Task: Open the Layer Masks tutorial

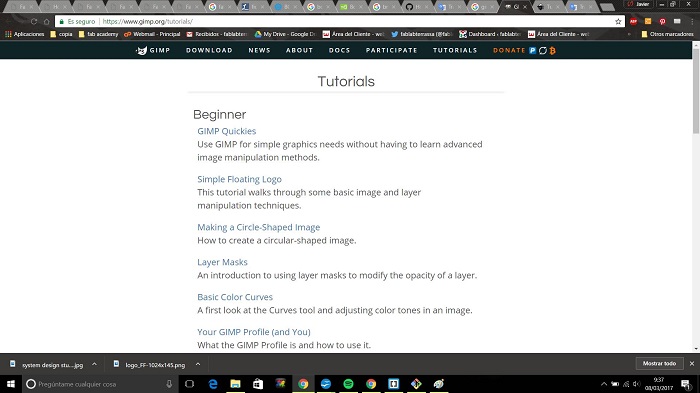Action: (222, 262)
